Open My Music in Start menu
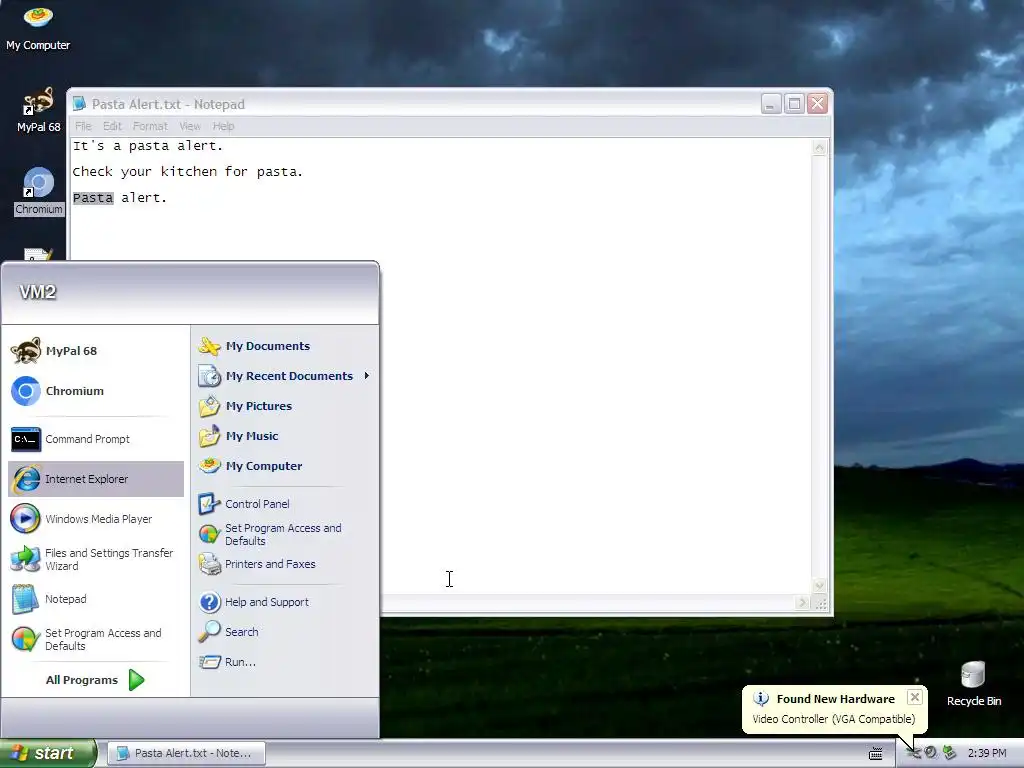 285,436
